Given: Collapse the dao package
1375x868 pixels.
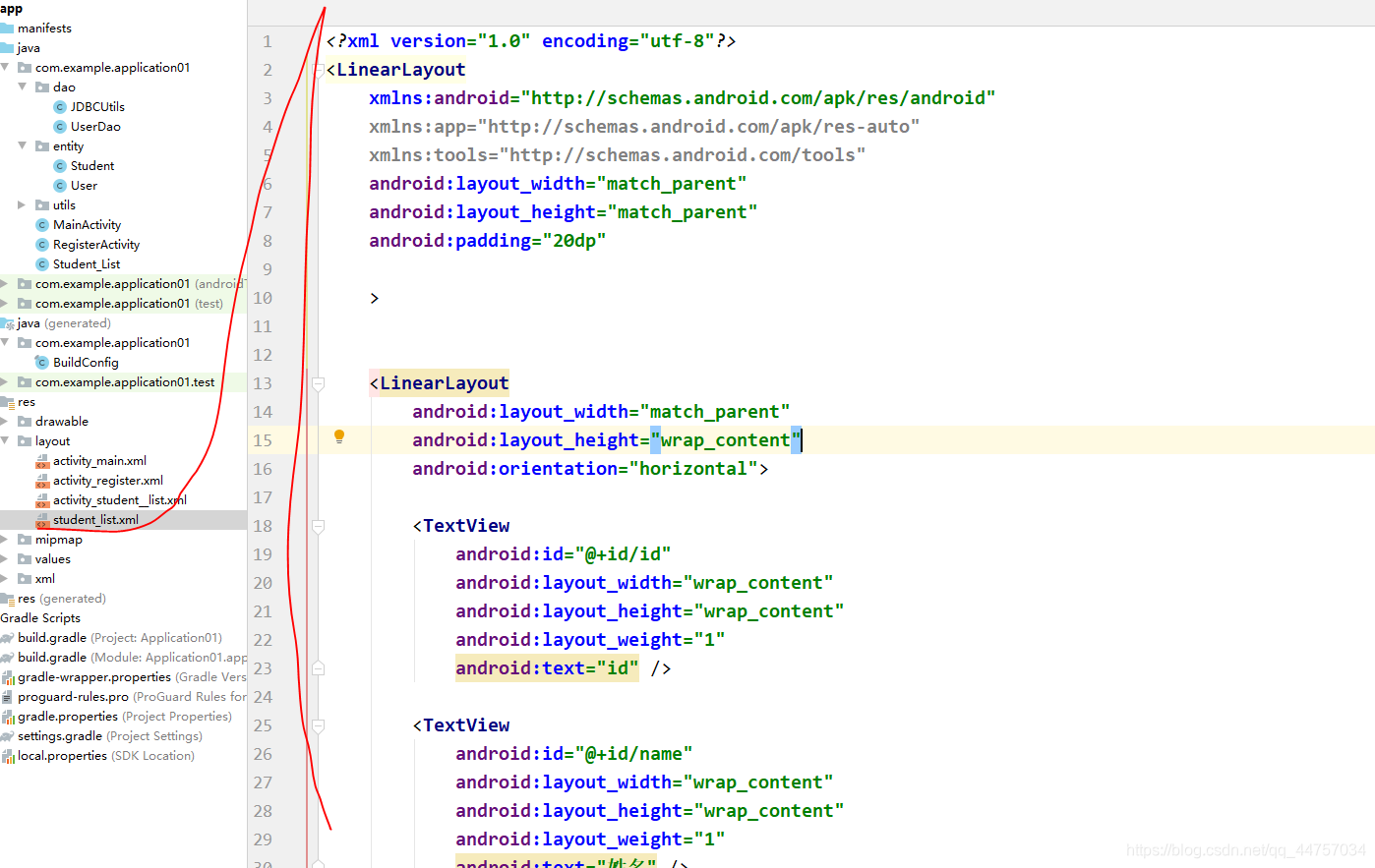Looking at the screenshot, I should point(22,87).
